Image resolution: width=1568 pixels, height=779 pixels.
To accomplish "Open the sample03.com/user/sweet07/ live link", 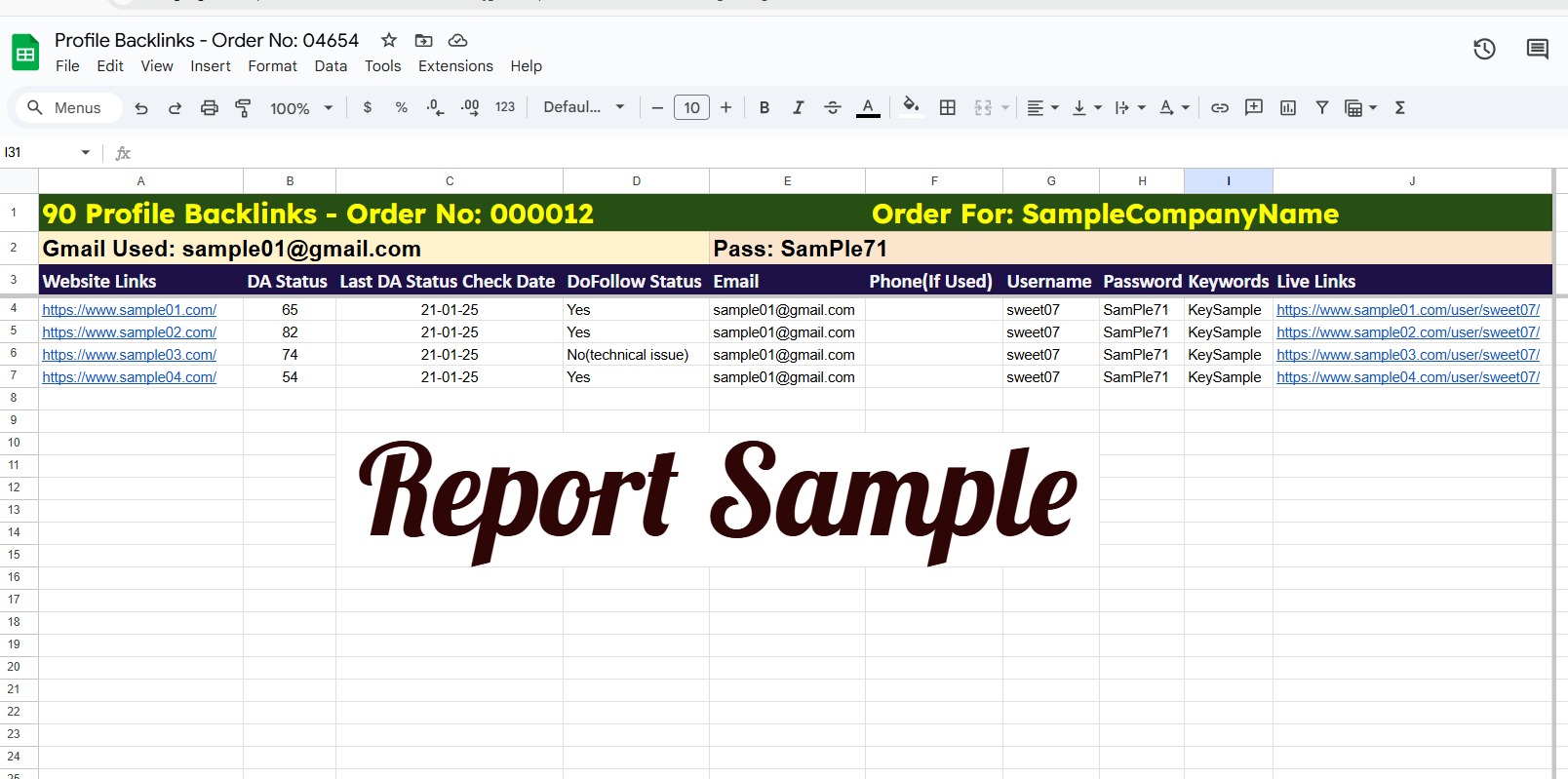I will tap(1408, 355).
